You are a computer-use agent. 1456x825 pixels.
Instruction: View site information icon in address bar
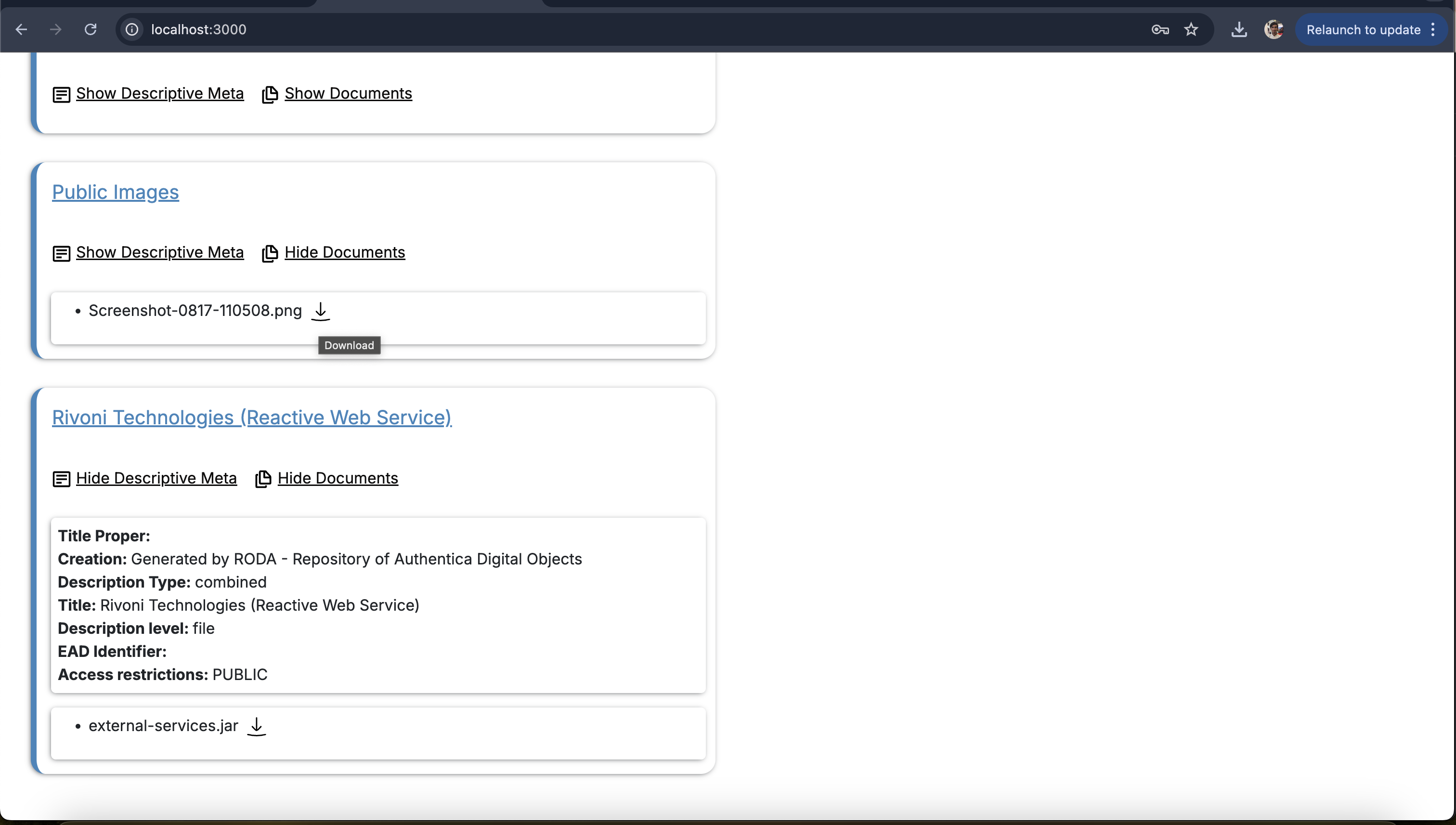(x=132, y=29)
